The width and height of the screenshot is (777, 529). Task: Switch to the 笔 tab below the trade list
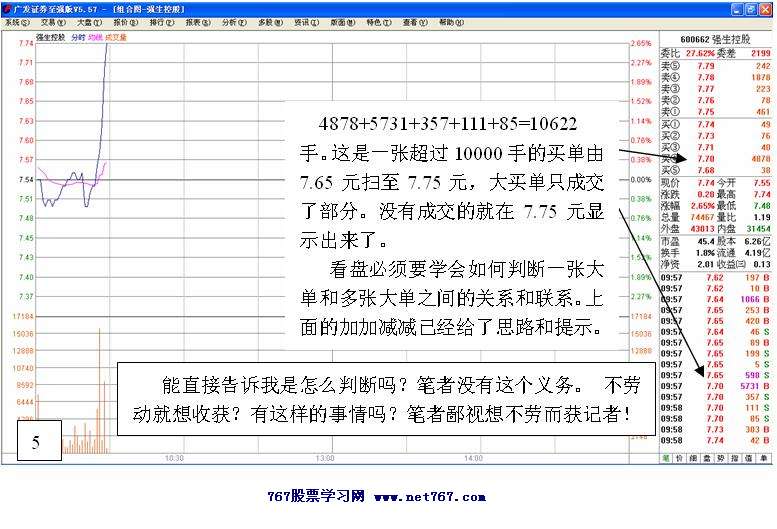667,457
